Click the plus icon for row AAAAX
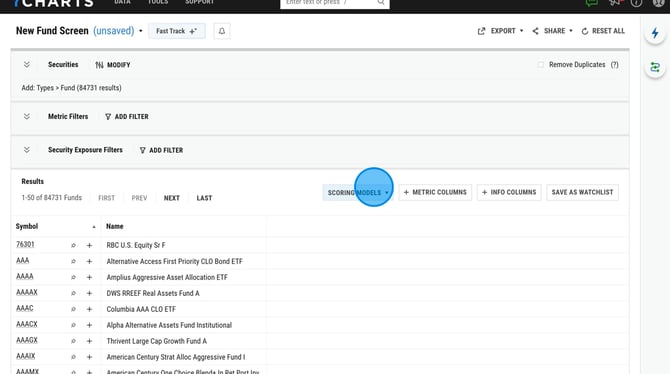670x374 pixels. [x=89, y=293]
